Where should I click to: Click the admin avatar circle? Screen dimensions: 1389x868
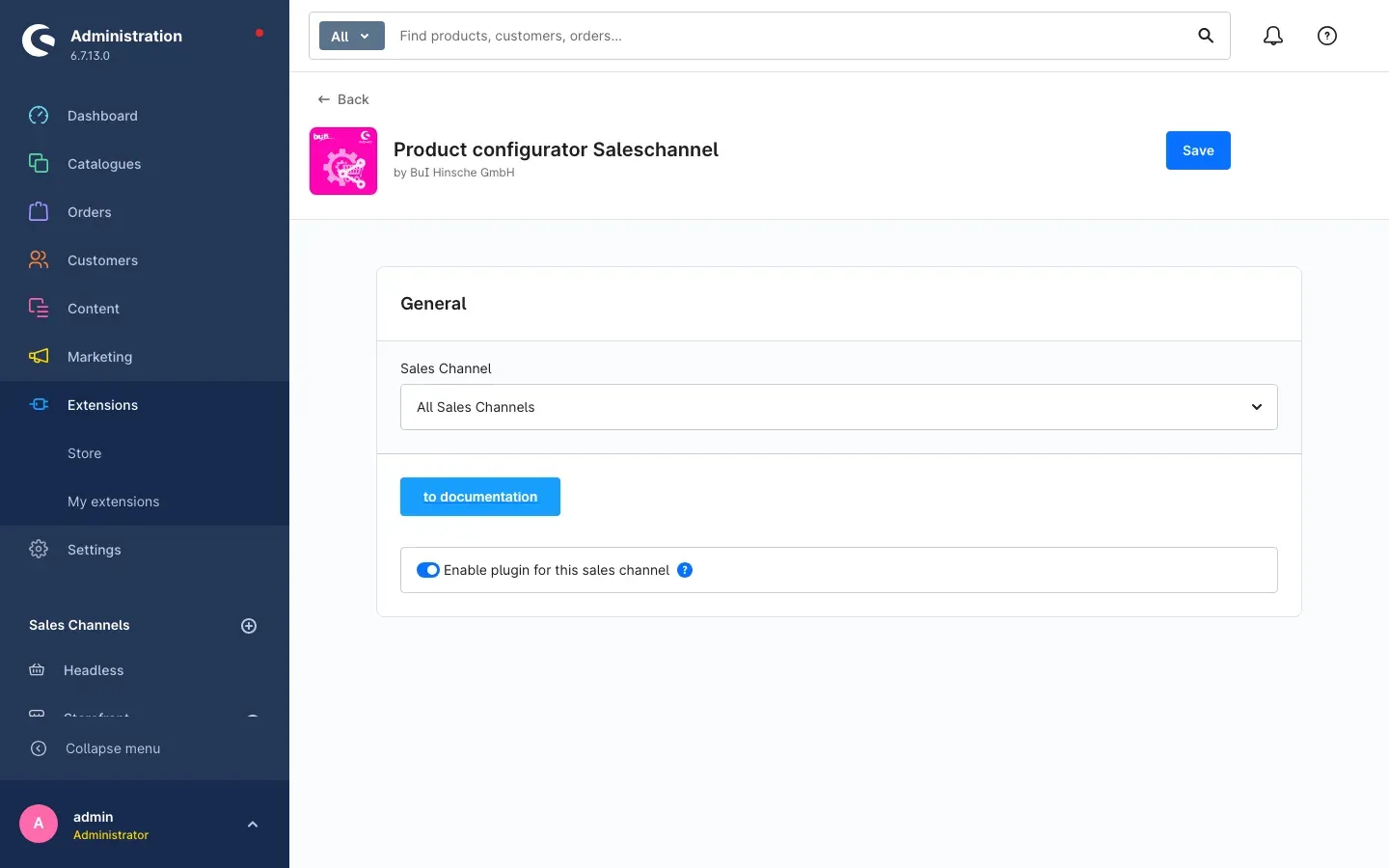[x=39, y=824]
